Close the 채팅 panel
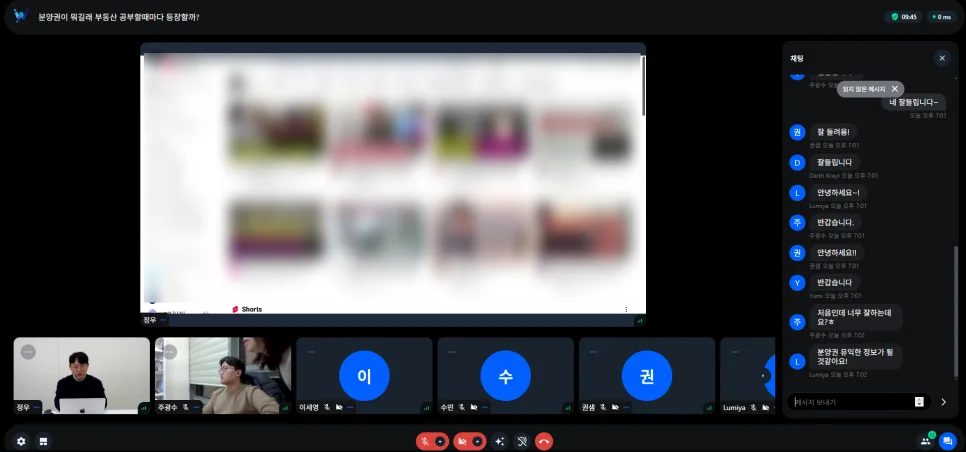Image resolution: width=966 pixels, height=452 pixels. (x=942, y=59)
